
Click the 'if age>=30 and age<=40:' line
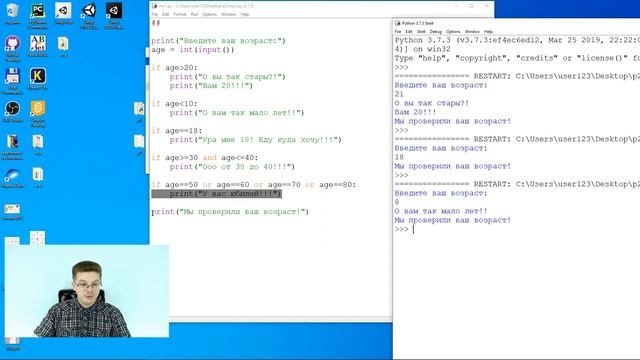(204, 158)
